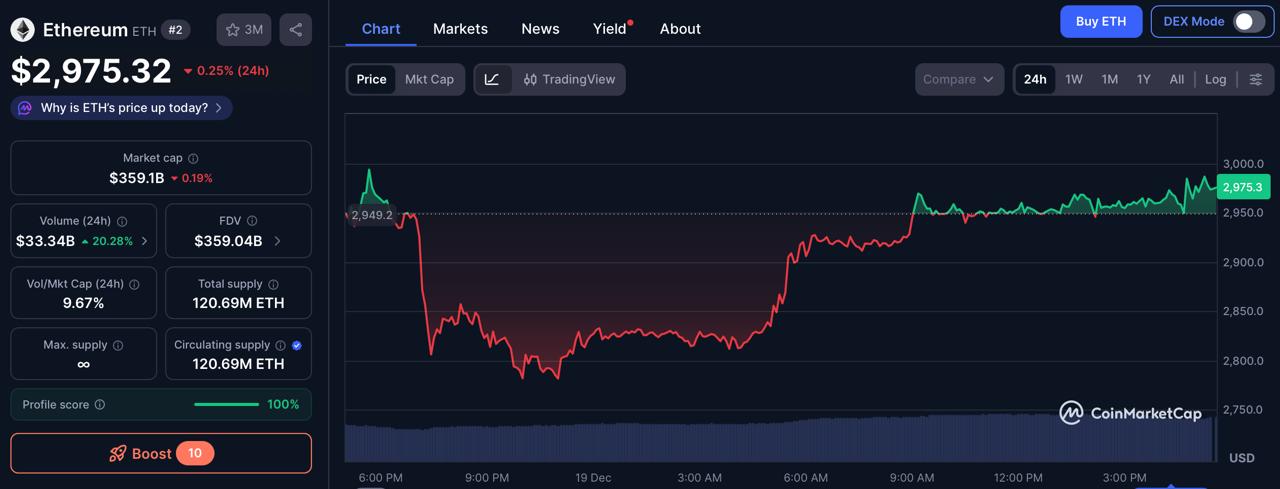1280x489 pixels.
Task: Click the 120.69M ETH circulating supply value
Action: [238, 364]
